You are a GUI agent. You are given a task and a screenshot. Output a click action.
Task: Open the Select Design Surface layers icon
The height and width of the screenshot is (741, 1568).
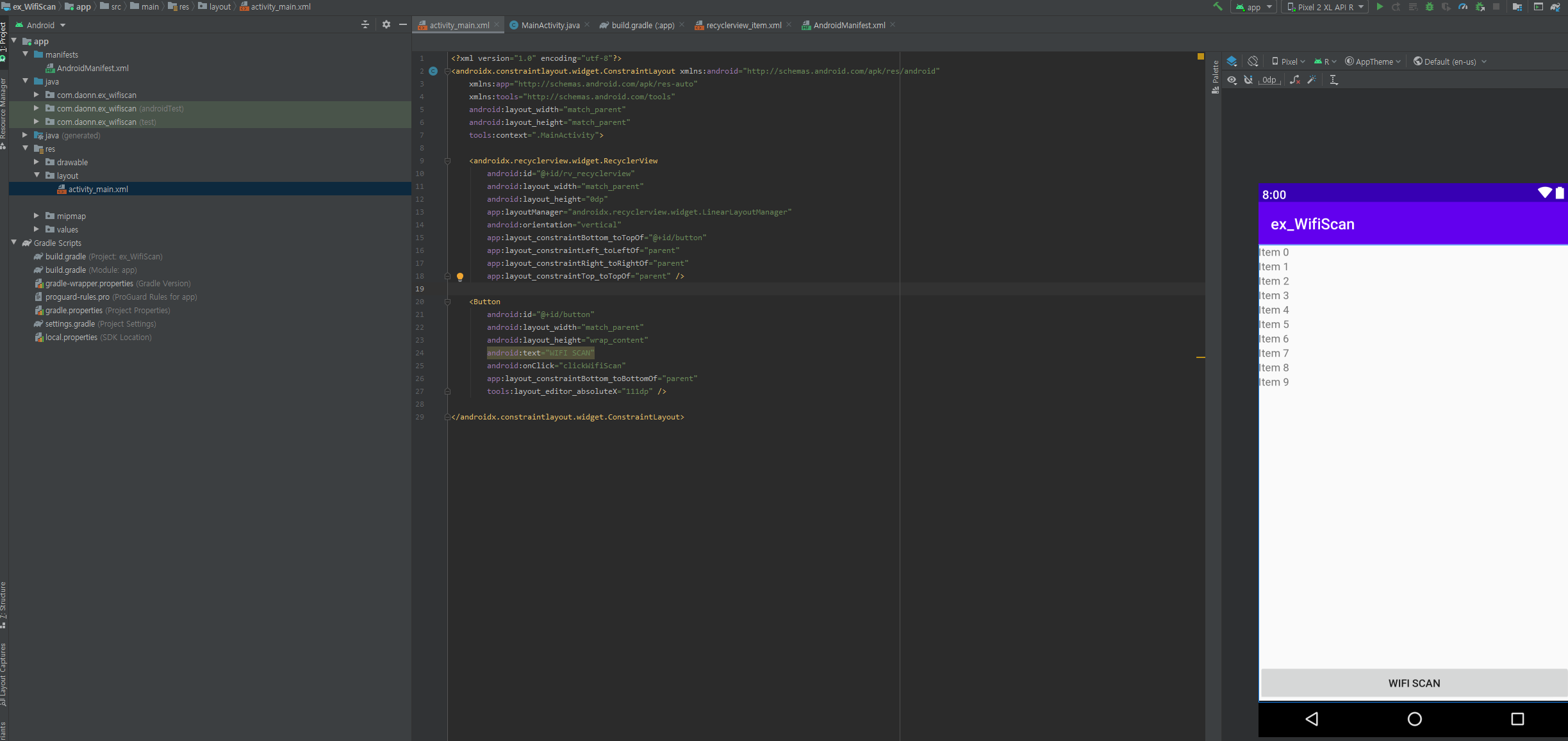(x=1232, y=61)
